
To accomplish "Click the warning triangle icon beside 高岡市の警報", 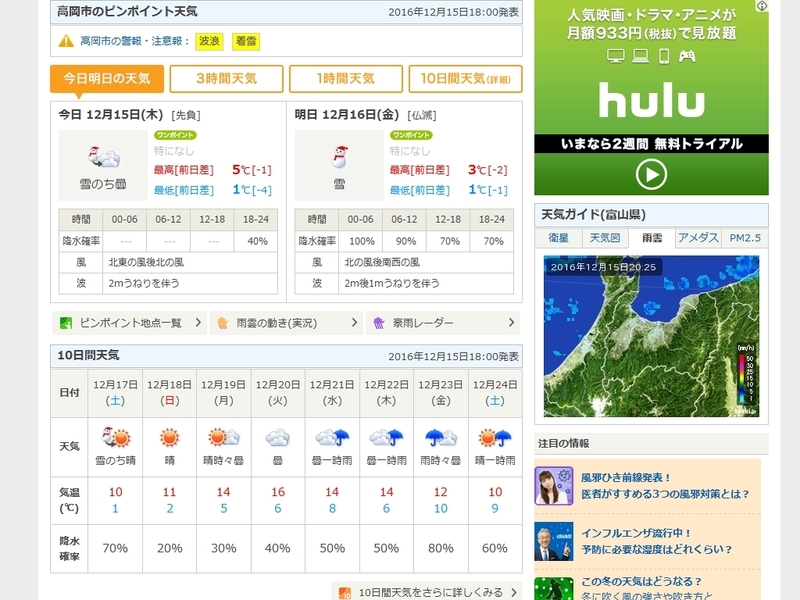I will click(66, 41).
